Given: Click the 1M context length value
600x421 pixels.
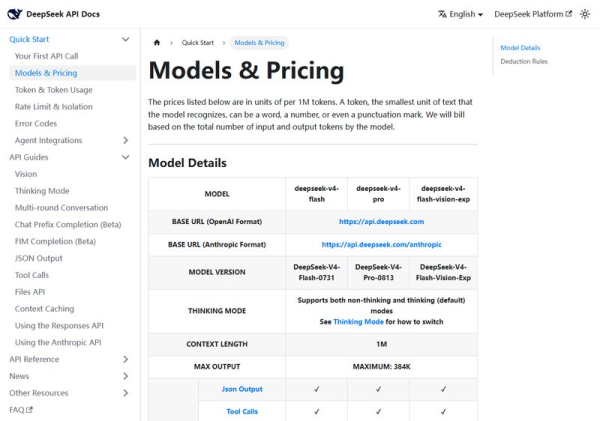Looking at the screenshot, I should 382,344.
